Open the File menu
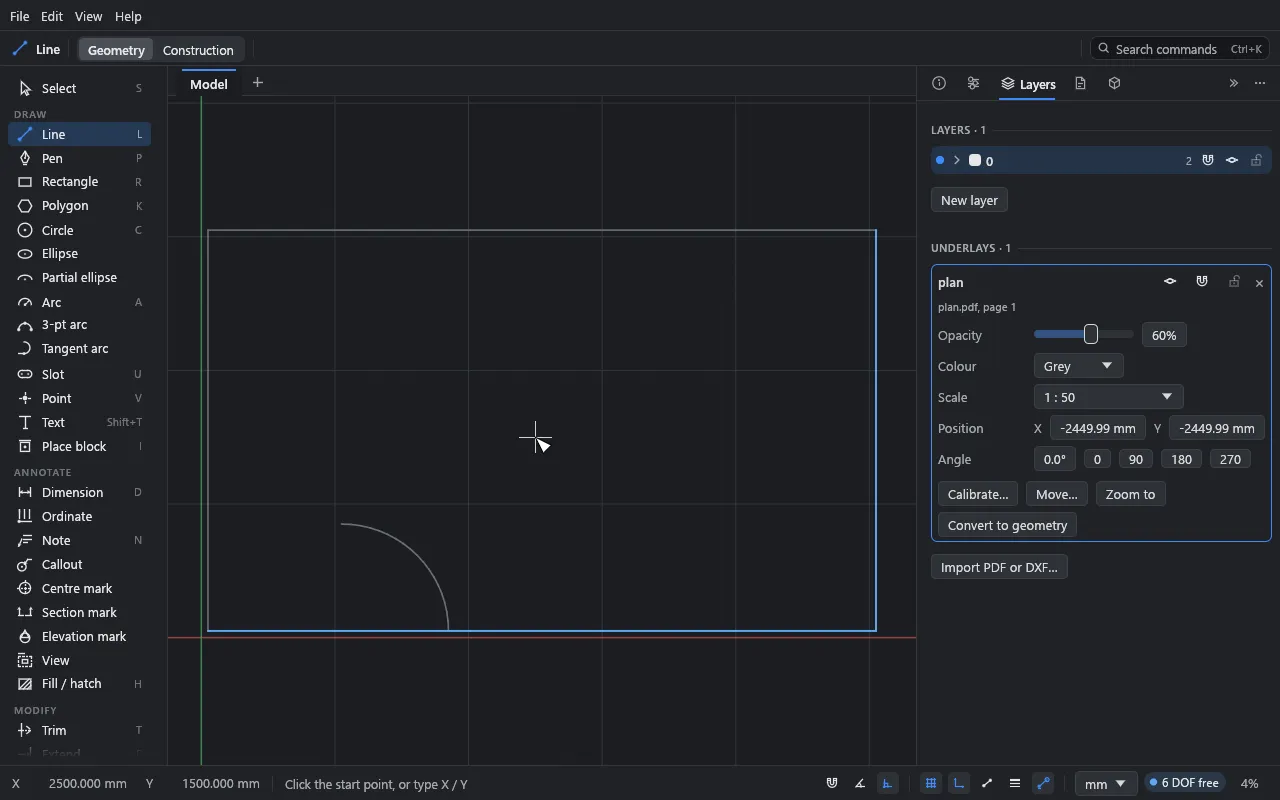This screenshot has height=800, width=1280. coord(19,16)
